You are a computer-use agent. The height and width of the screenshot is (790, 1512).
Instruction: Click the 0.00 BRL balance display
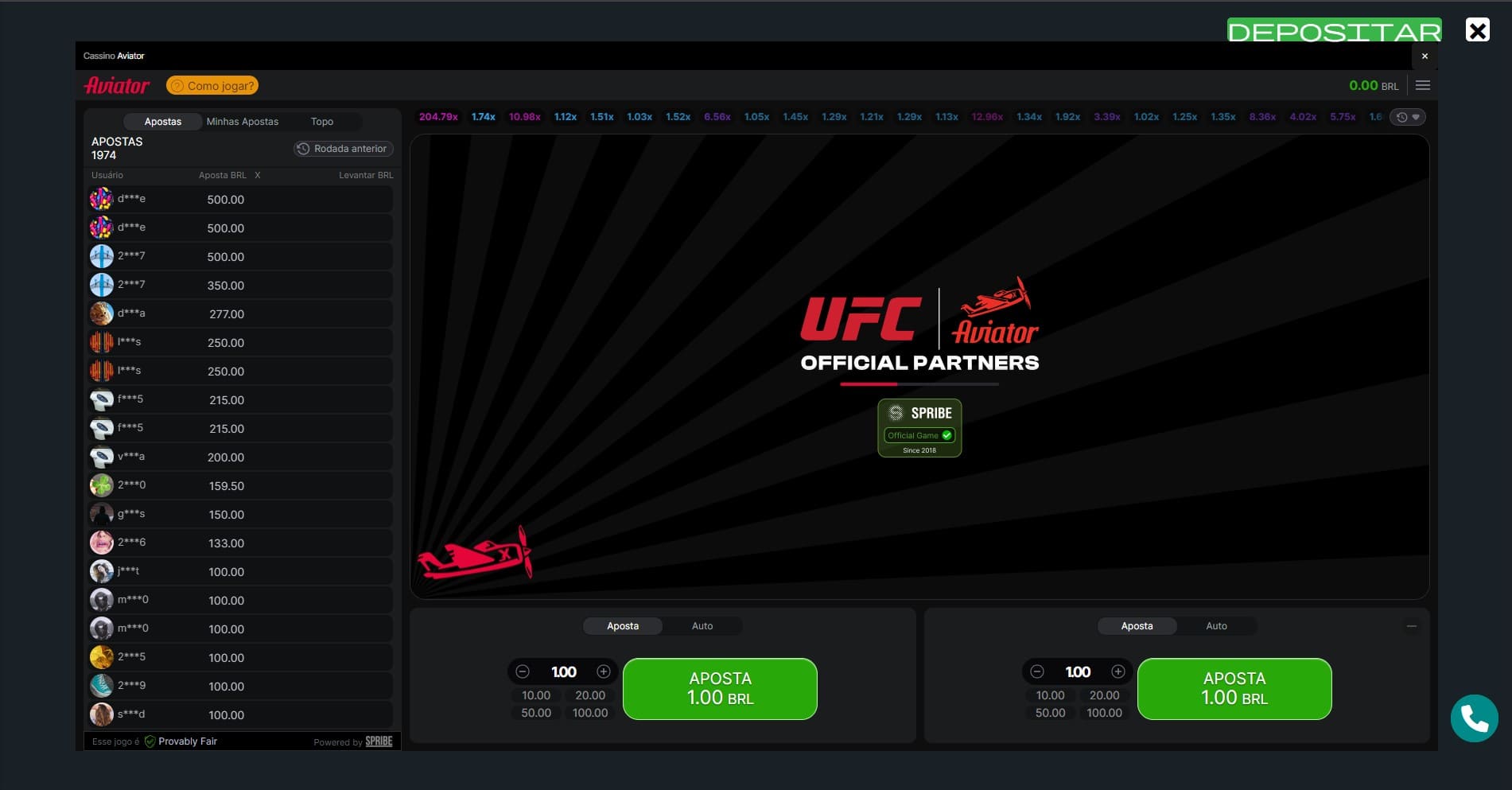pos(1374,85)
